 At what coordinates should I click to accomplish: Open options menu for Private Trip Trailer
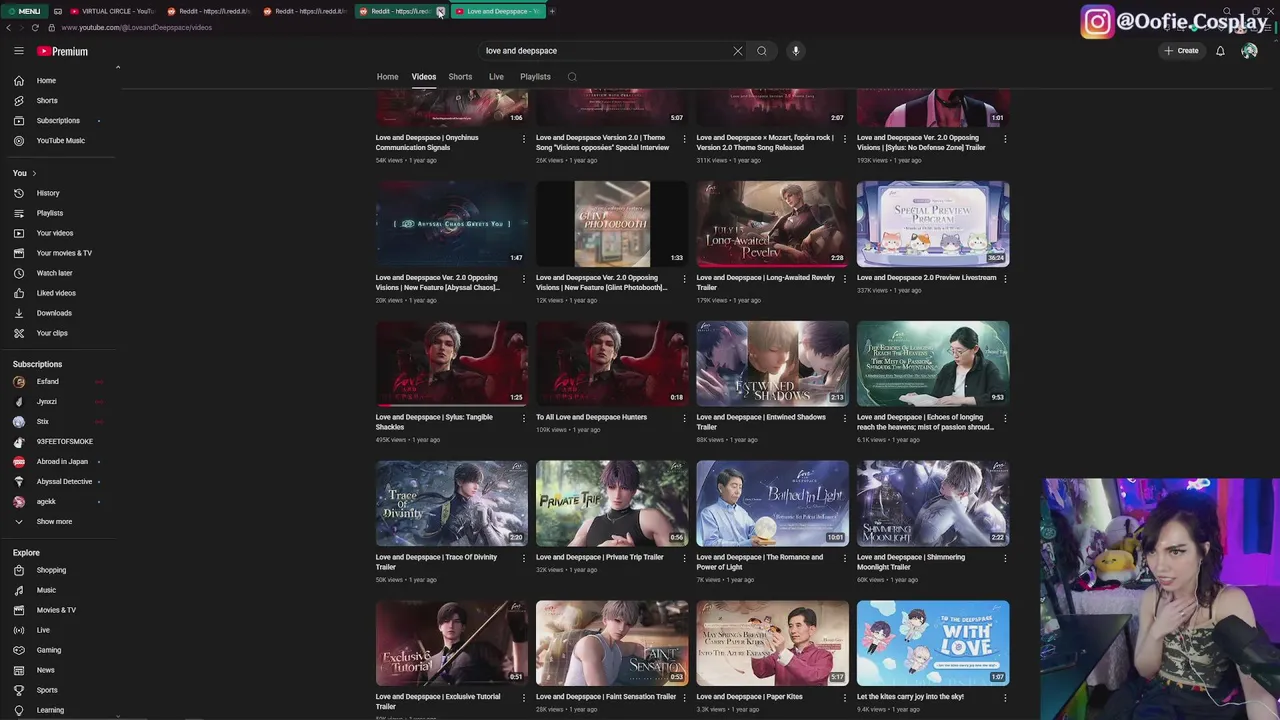click(684, 559)
